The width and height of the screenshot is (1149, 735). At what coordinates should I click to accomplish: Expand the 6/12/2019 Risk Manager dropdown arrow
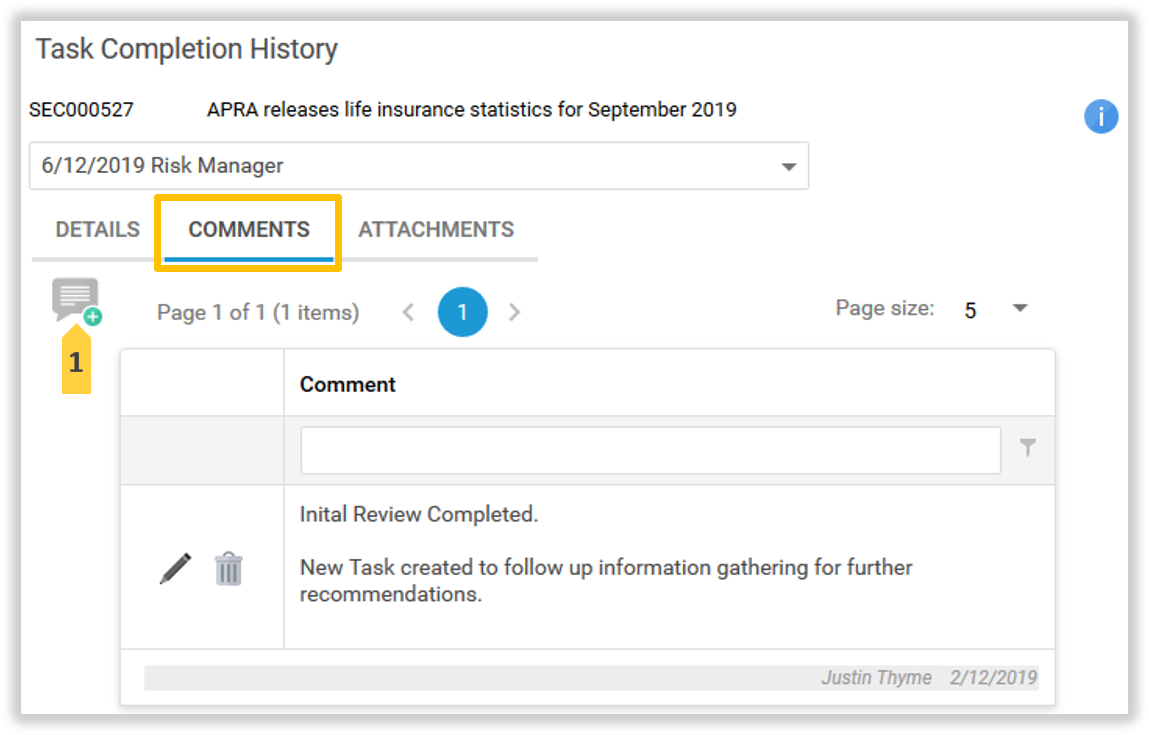click(x=788, y=166)
